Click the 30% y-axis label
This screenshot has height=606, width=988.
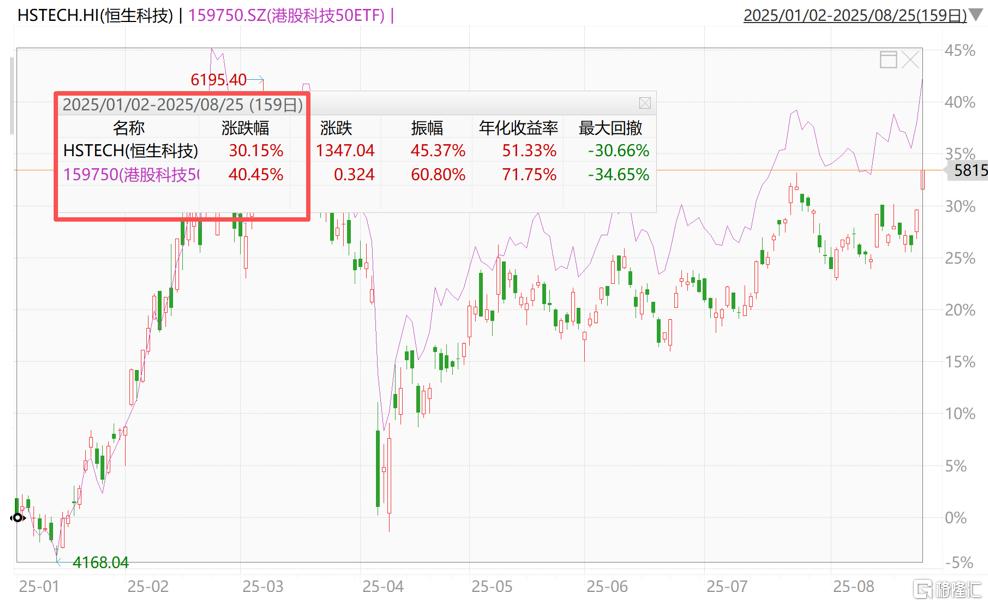coord(960,207)
